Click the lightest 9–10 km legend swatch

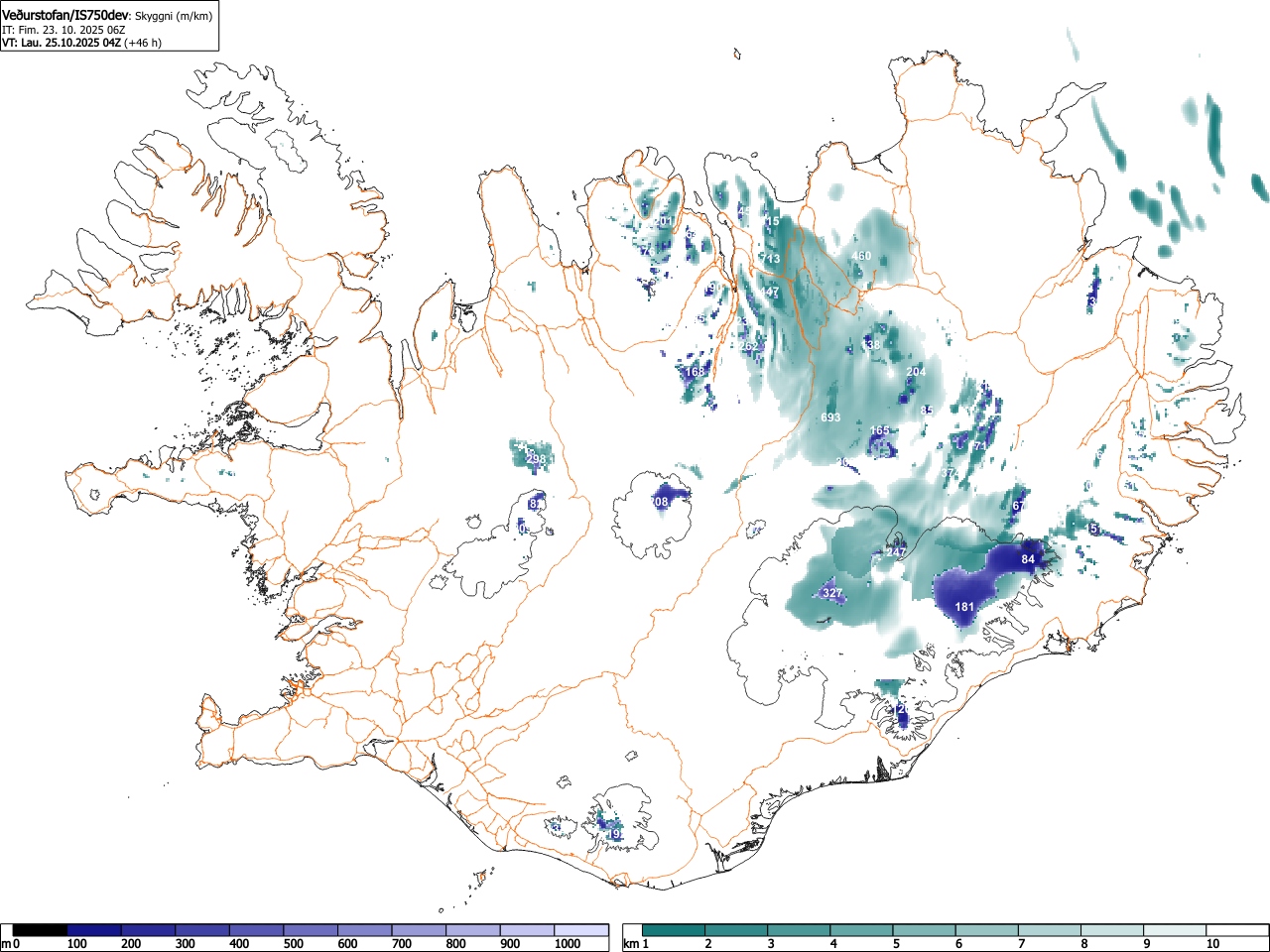(1175, 930)
